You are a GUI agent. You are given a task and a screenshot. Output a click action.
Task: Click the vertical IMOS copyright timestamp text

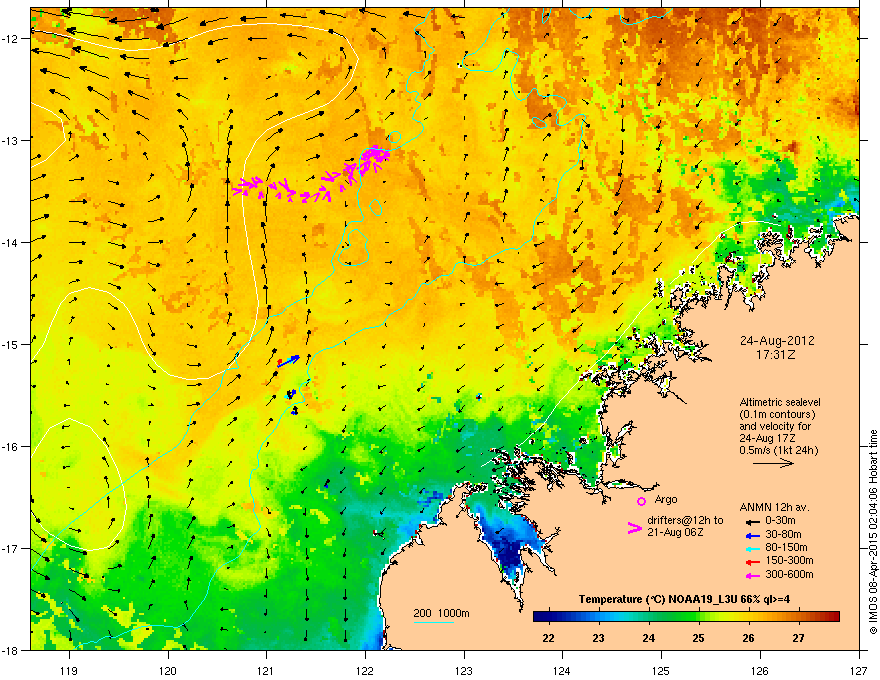tap(873, 532)
